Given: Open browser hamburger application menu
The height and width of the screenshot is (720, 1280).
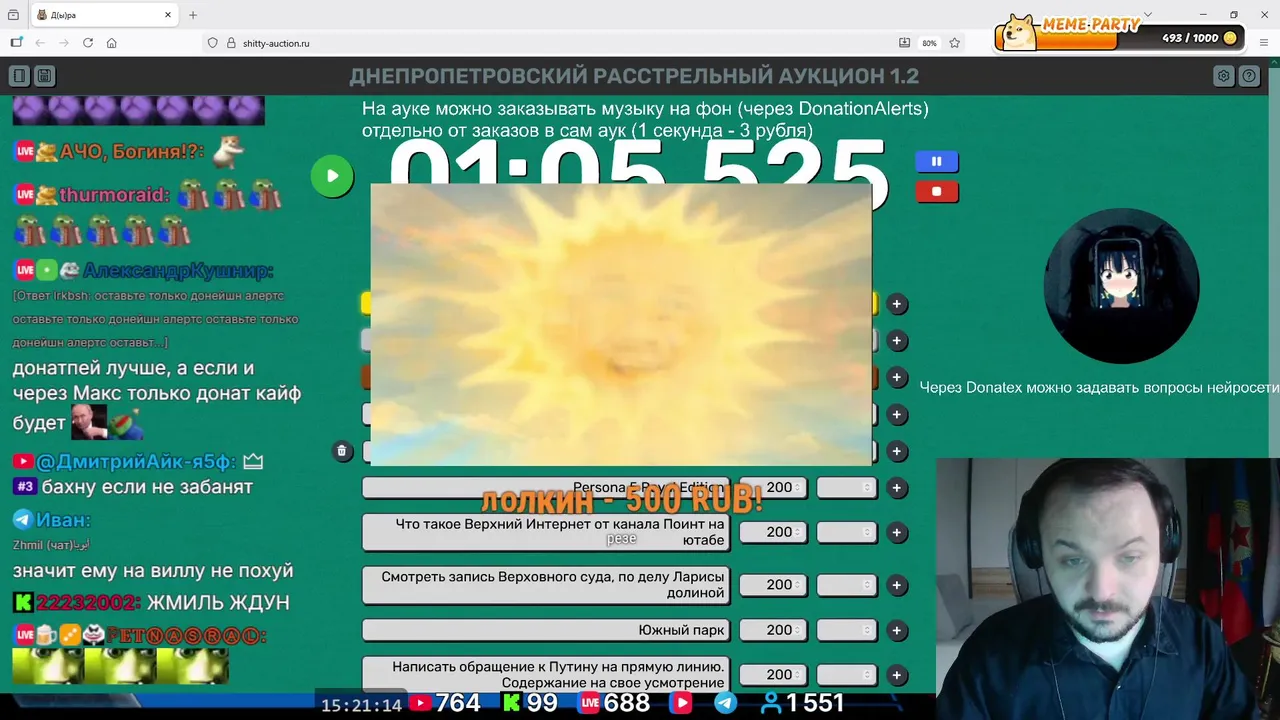Looking at the screenshot, I should pyautogui.click(x=1263, y=43).
